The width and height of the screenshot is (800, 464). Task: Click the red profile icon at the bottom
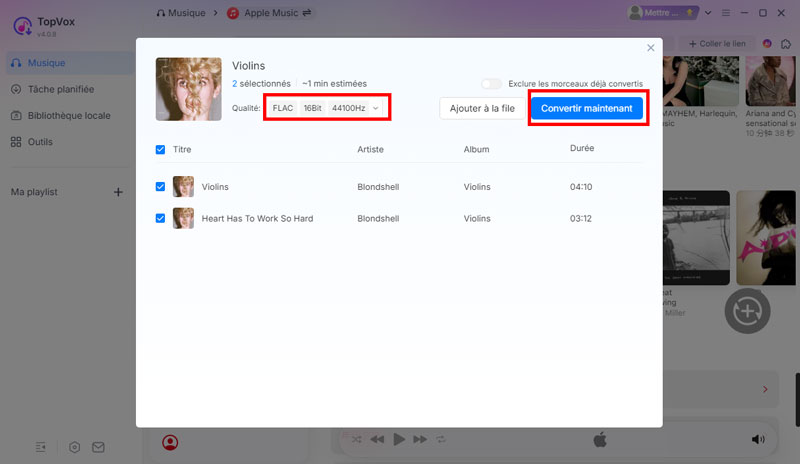pos(170,442)
